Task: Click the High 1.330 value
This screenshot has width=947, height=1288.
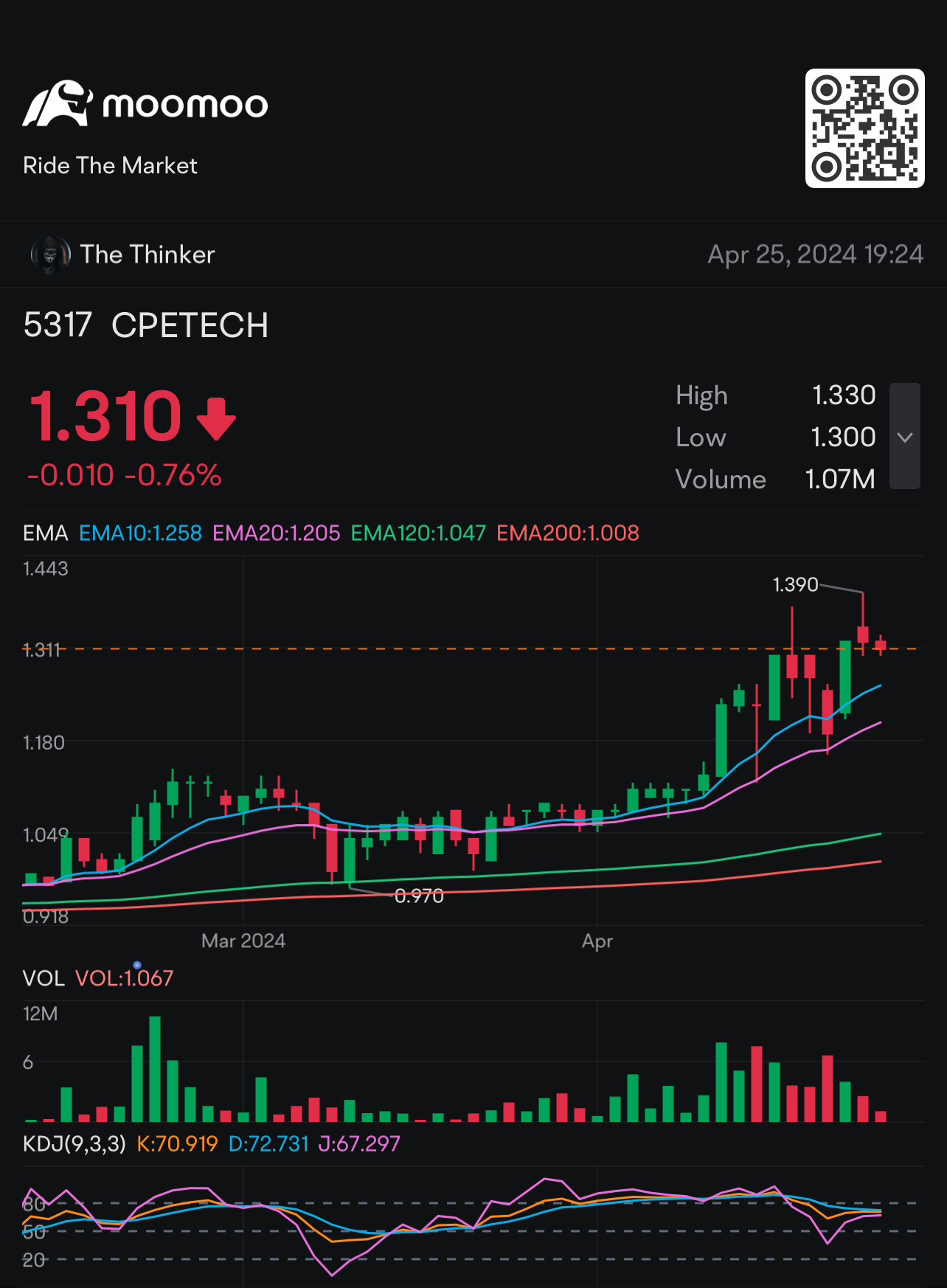Action: 844,395
